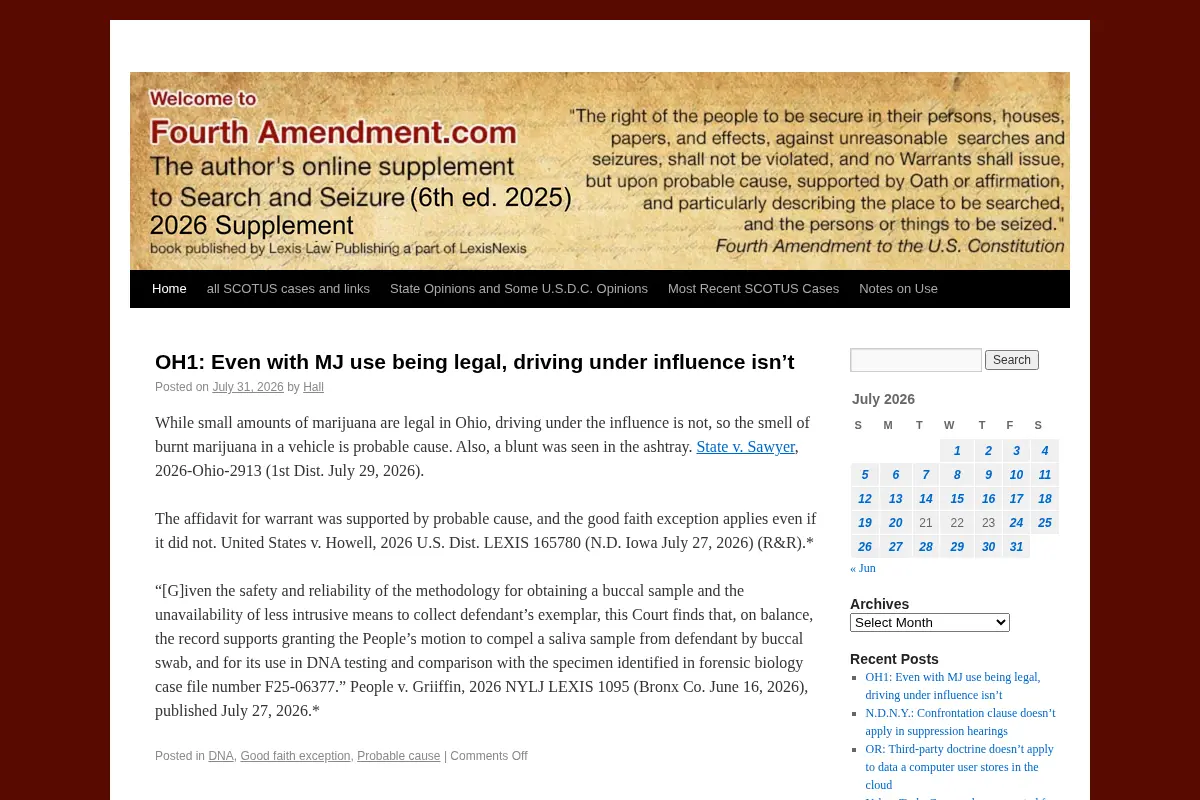Open calendar posts for July 11
The width and height of the screenshot is (1200, 800).
point(1044,475)
